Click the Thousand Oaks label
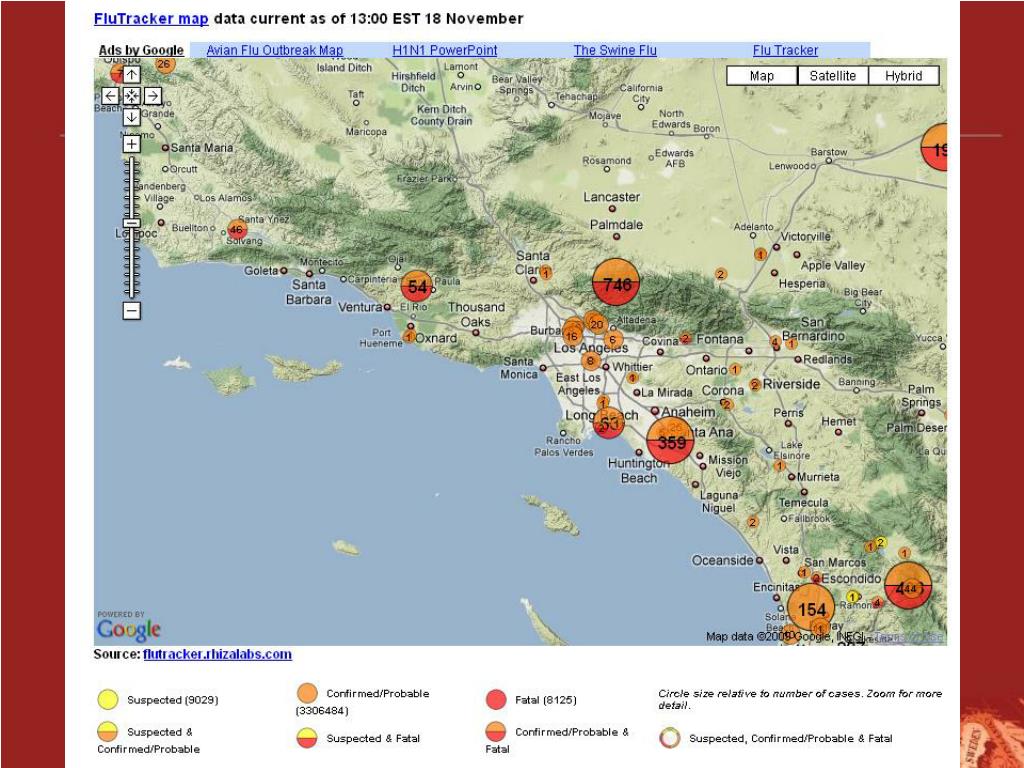The width and height of the screenshot is (1024, 768). [x=476, y=314]
